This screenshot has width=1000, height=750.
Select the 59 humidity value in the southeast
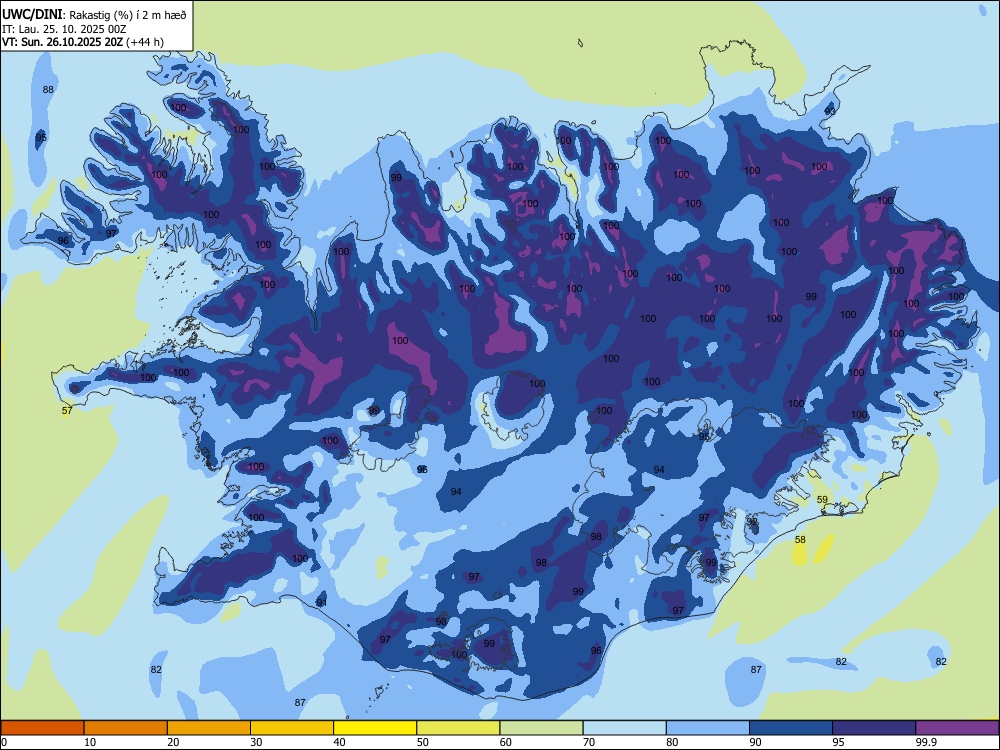[822, 499]
